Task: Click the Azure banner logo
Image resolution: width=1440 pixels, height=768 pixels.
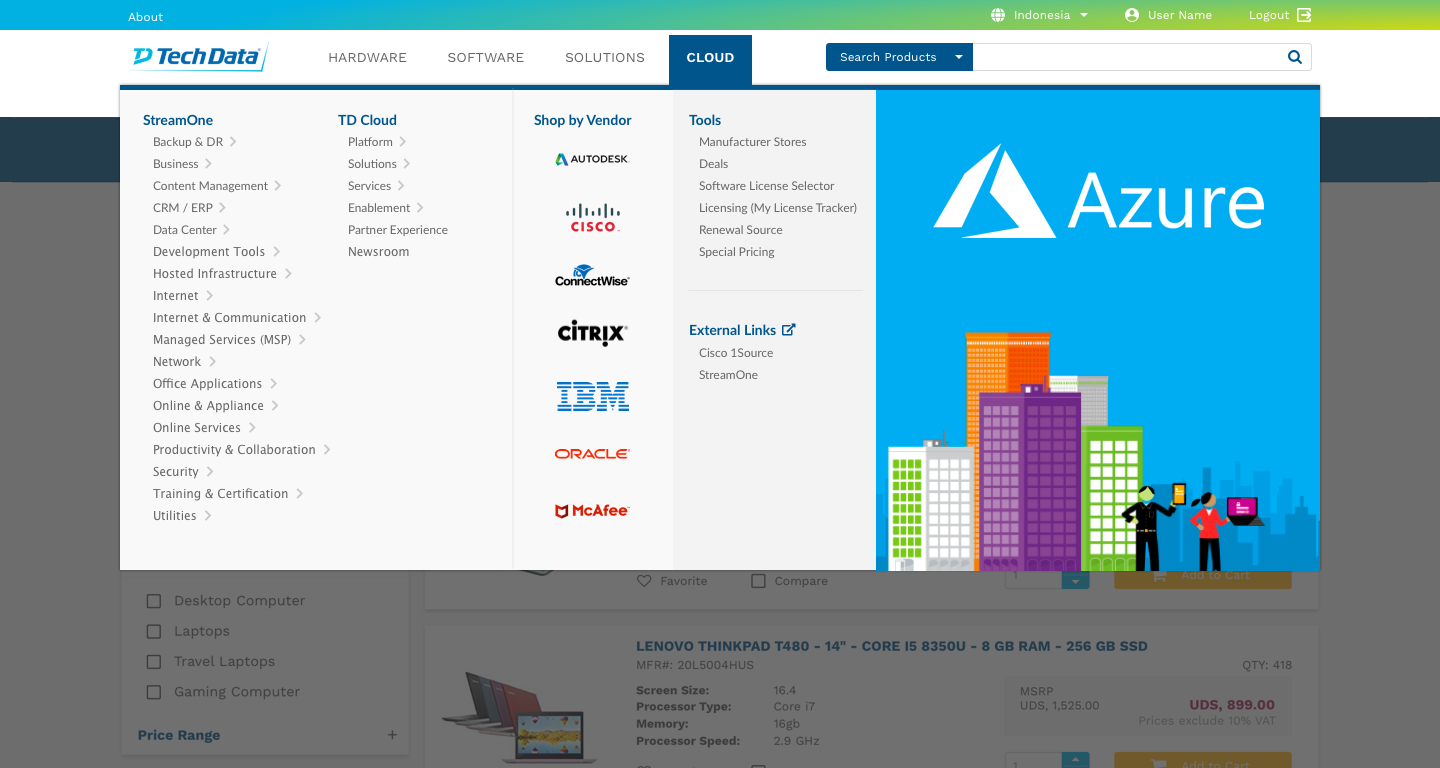Action: point(1098,191)
